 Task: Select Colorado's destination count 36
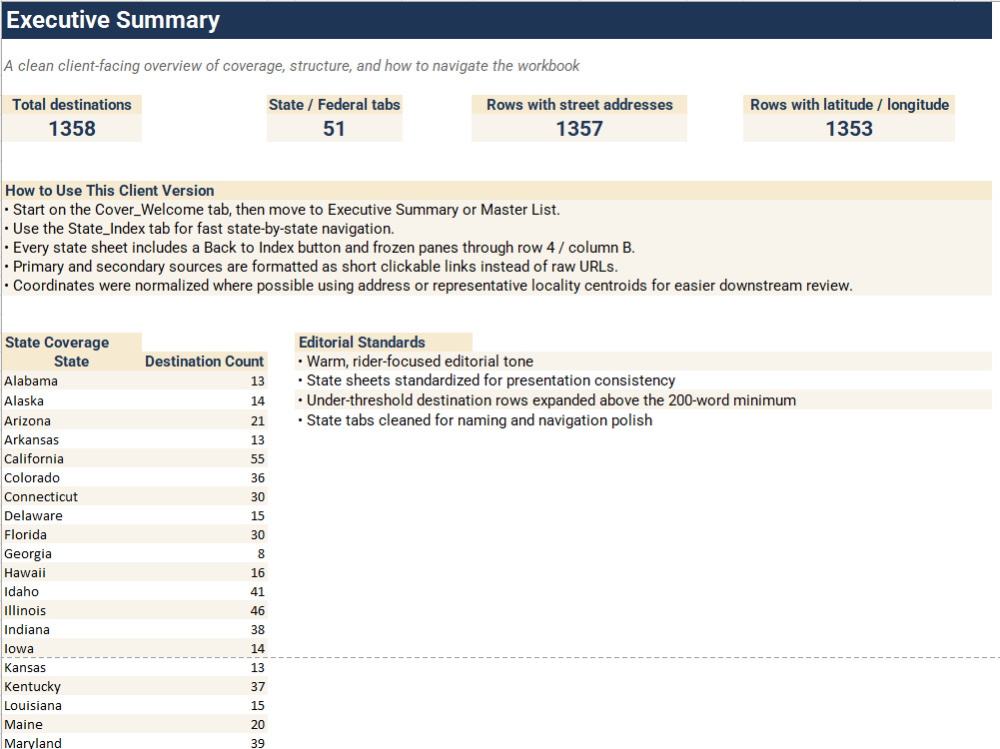tap(204, 478)
